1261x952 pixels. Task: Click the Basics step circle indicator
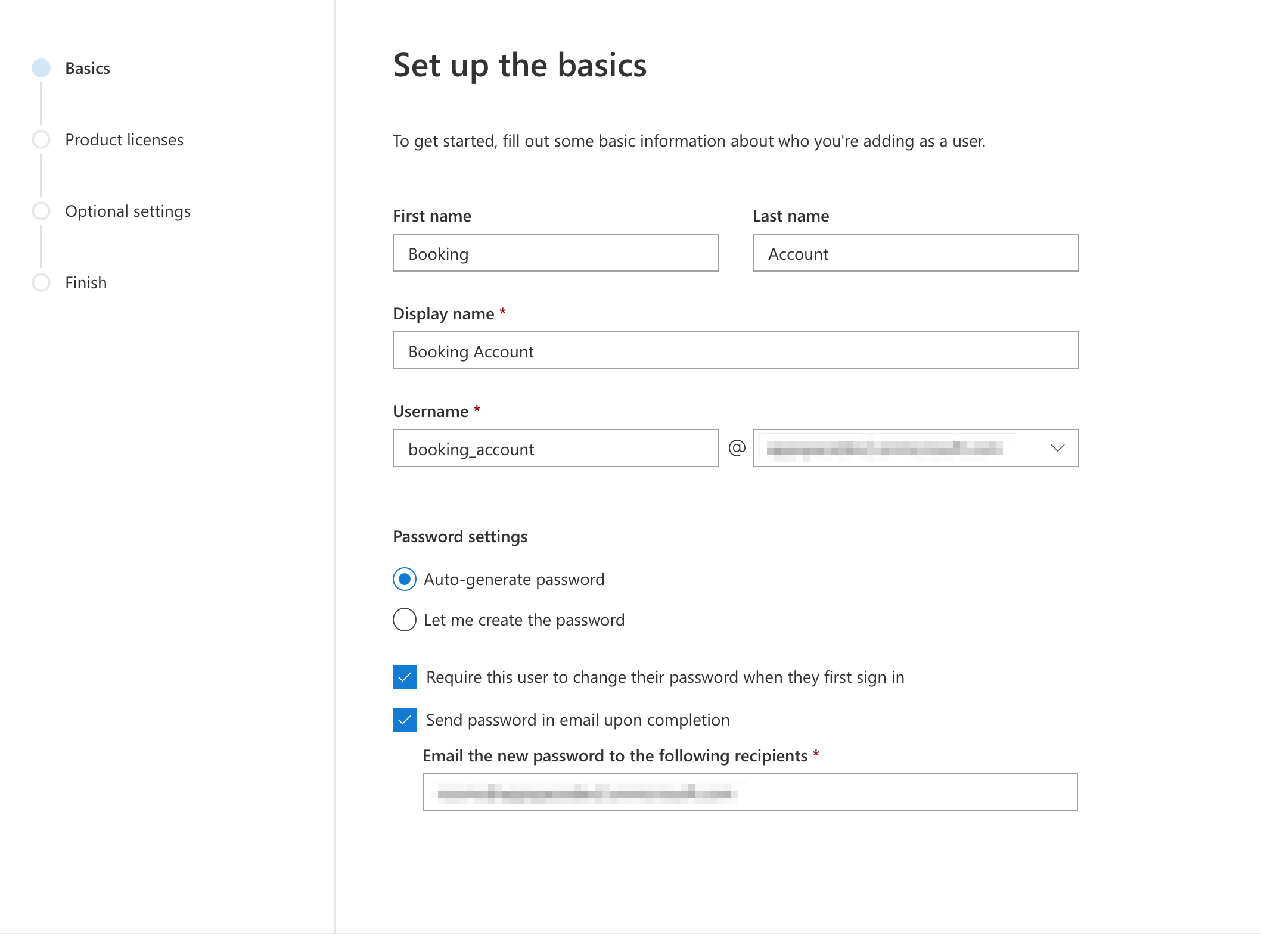coord(41,68)
